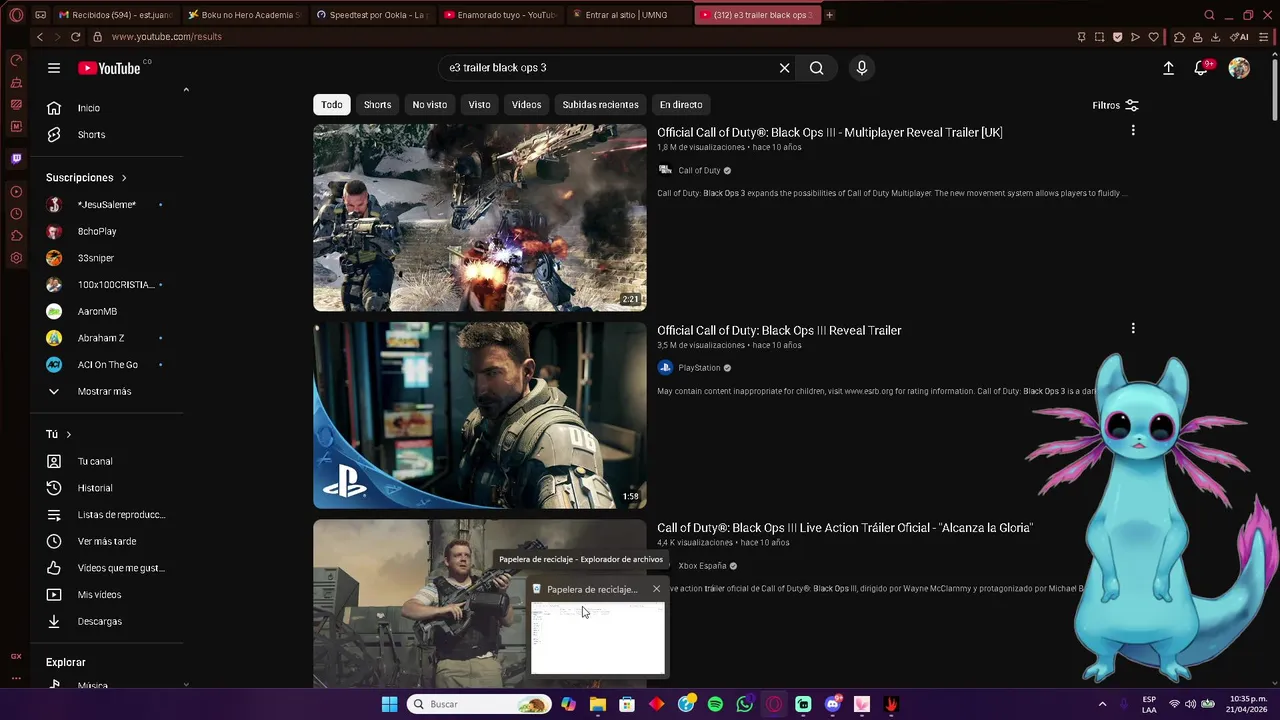Click the YouTube logo

110,68
